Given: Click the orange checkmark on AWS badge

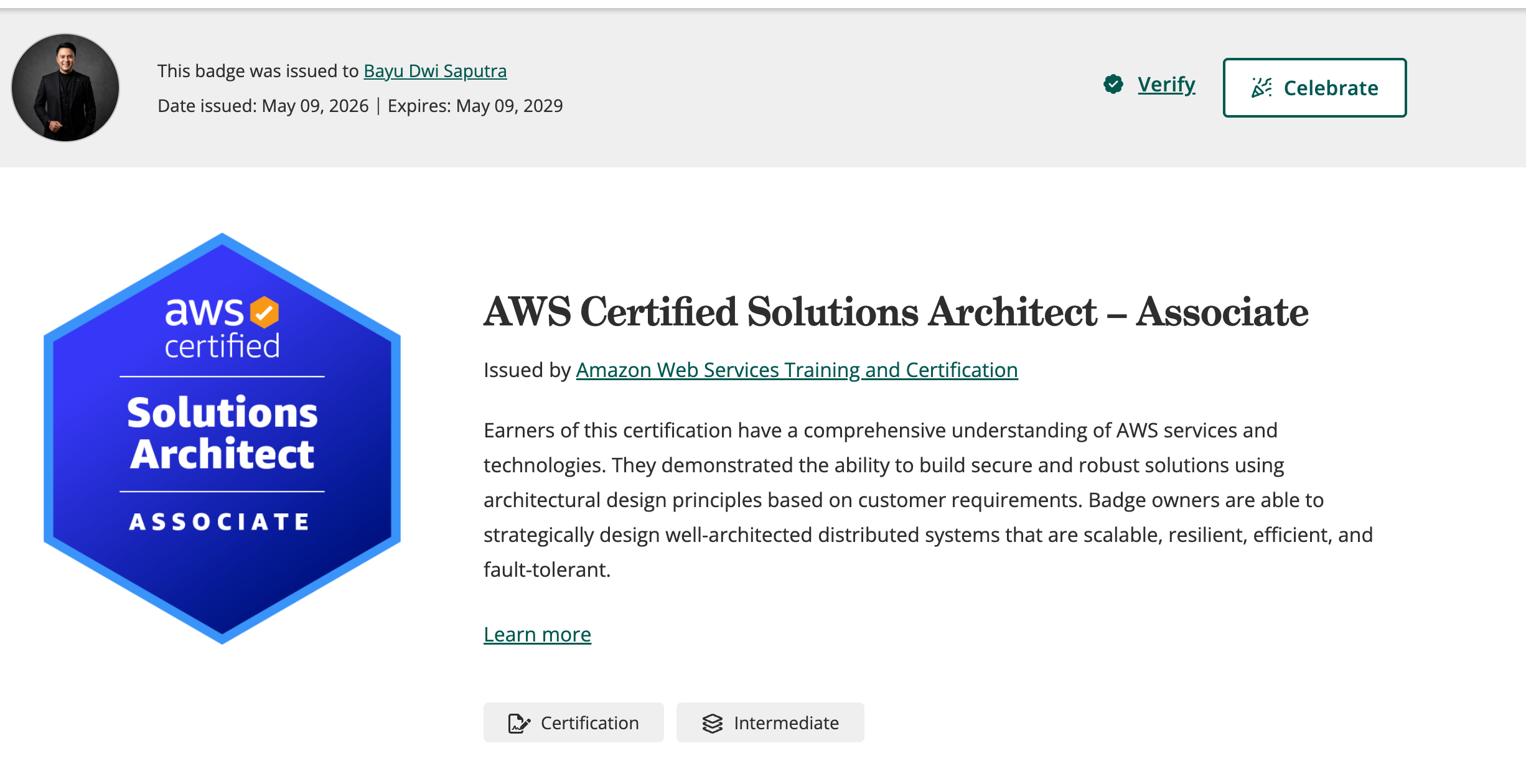Looking at the screenshot, I should tap(264, 312).
